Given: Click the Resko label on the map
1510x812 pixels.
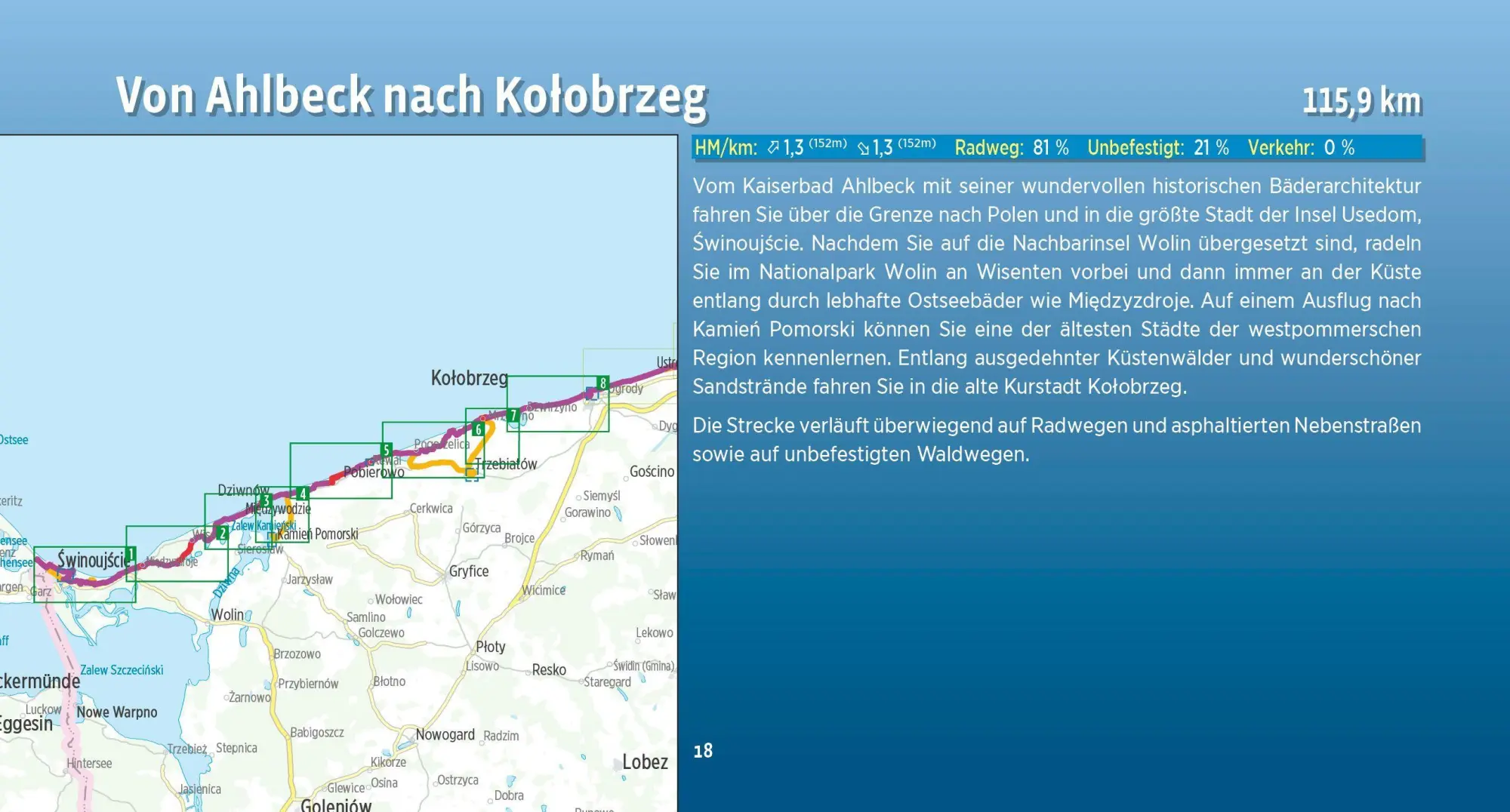Looking at the screenshot, I should click(549, 670).
